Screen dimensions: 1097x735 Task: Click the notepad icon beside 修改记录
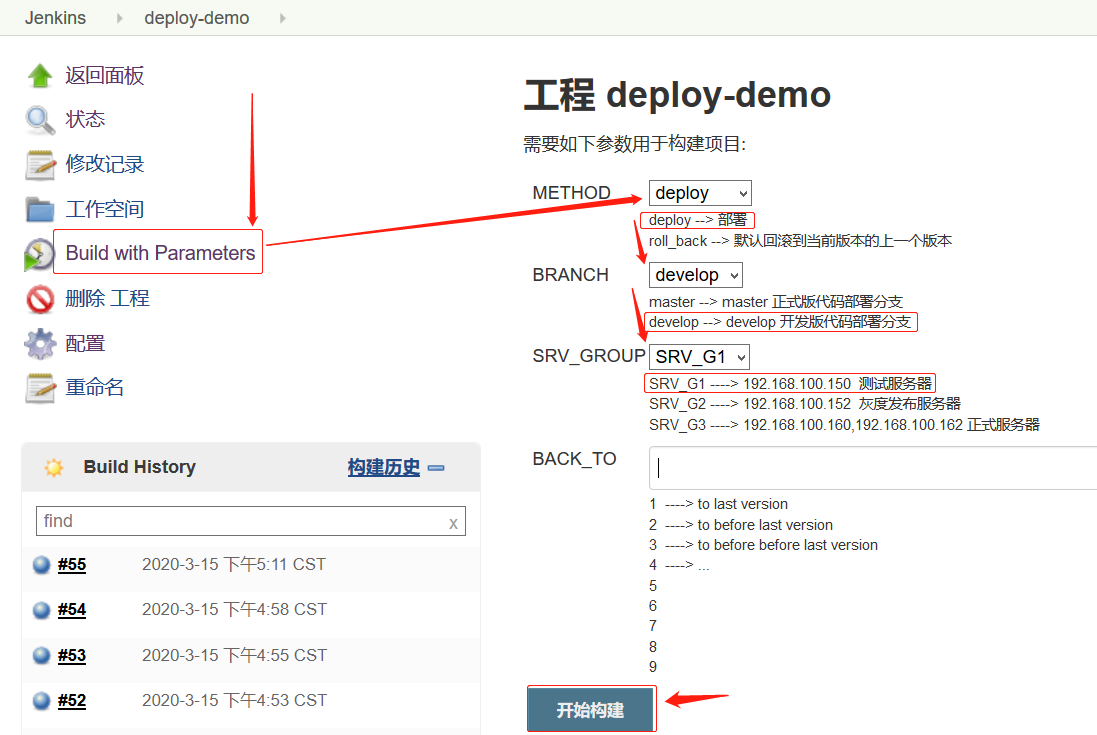click(40, 164)
